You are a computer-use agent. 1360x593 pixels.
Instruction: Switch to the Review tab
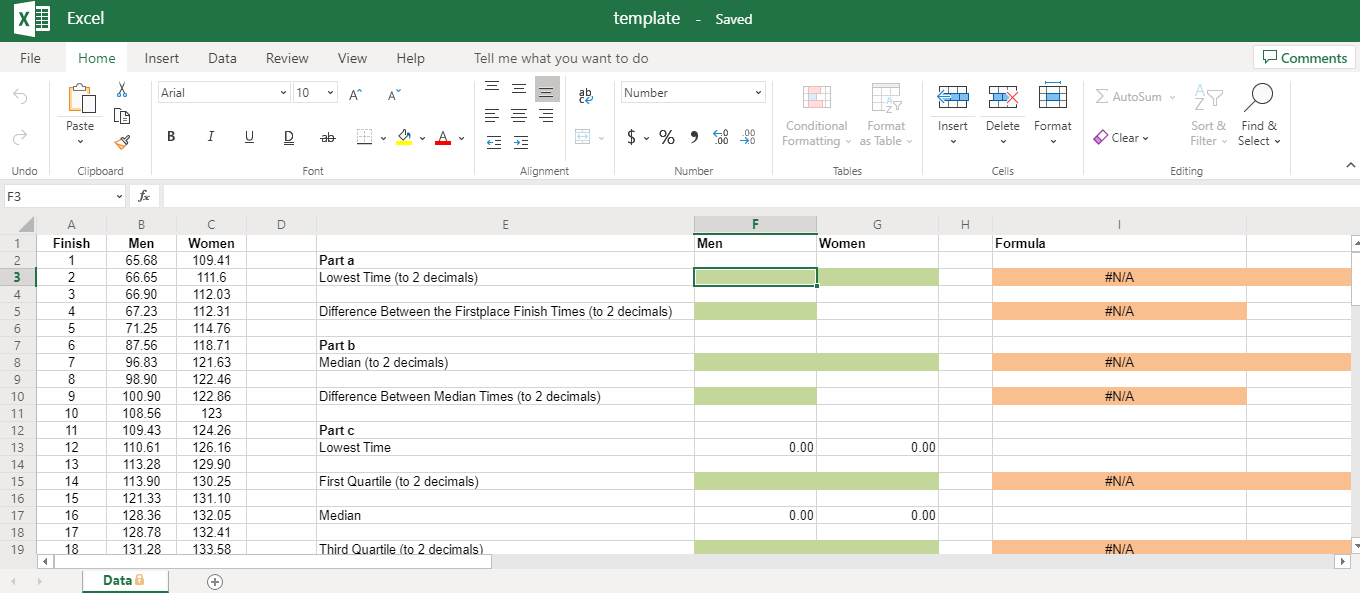287,58
